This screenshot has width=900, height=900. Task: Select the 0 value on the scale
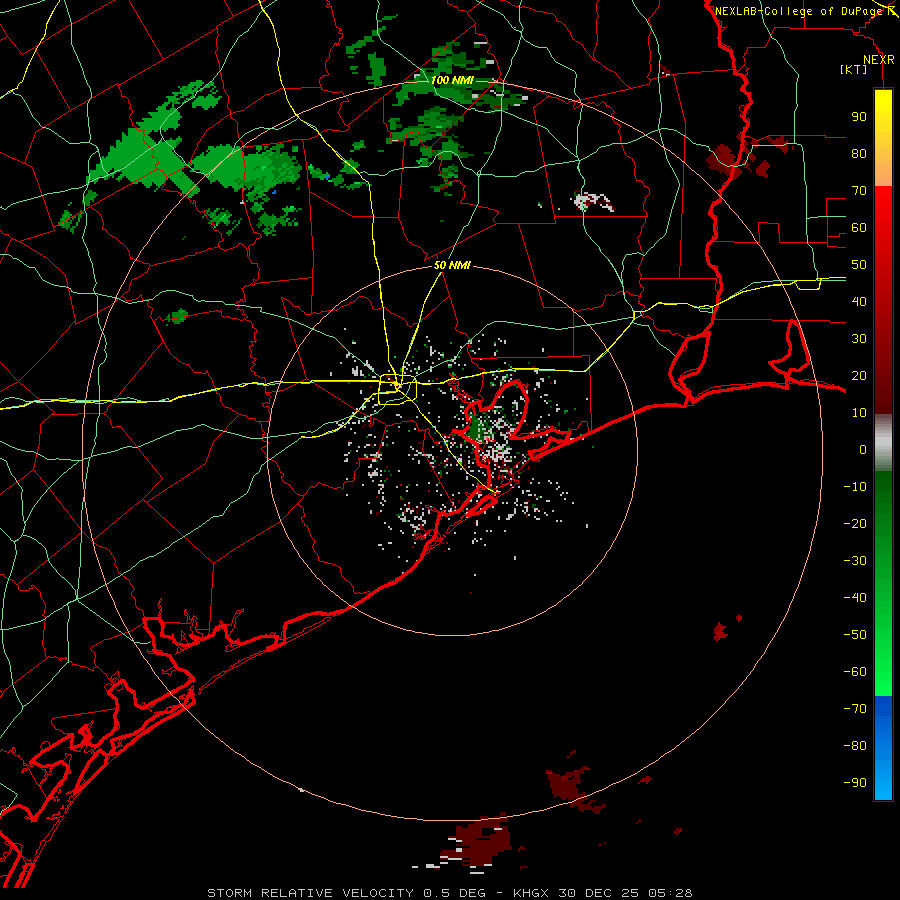tap(863, 449)
